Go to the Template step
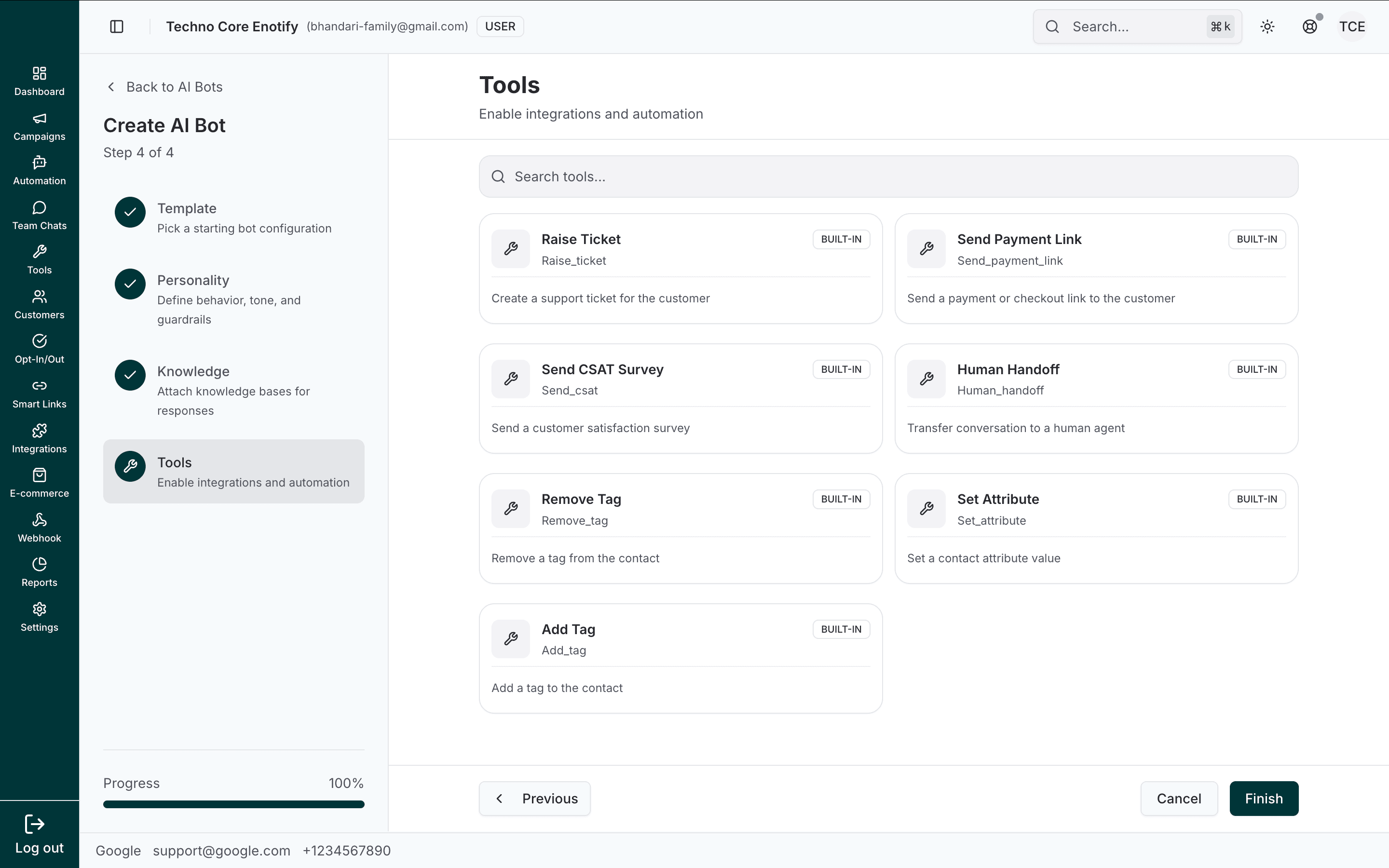This screenshot has width=1389, height=868. point(233,217)
